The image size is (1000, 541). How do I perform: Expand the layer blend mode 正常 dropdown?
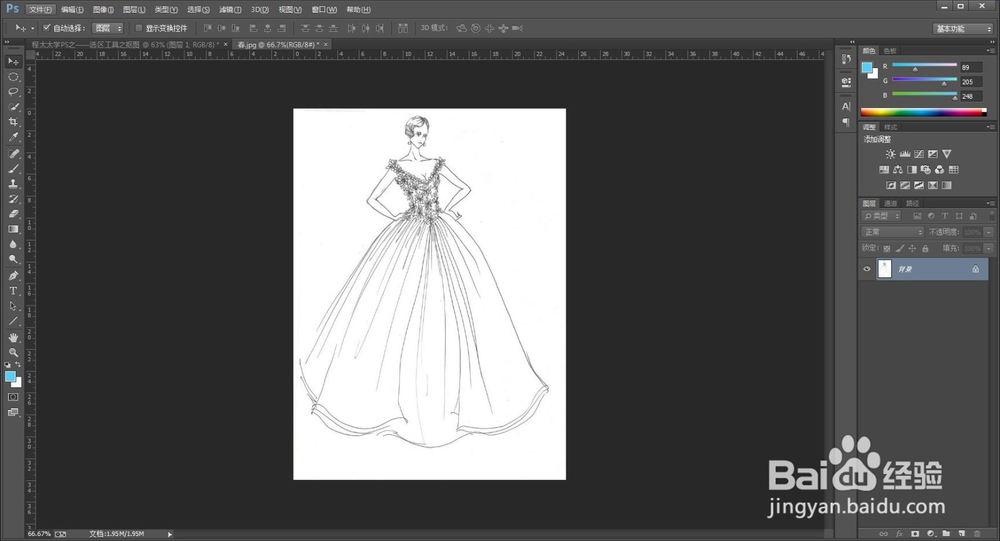click(x=893, y=232)
